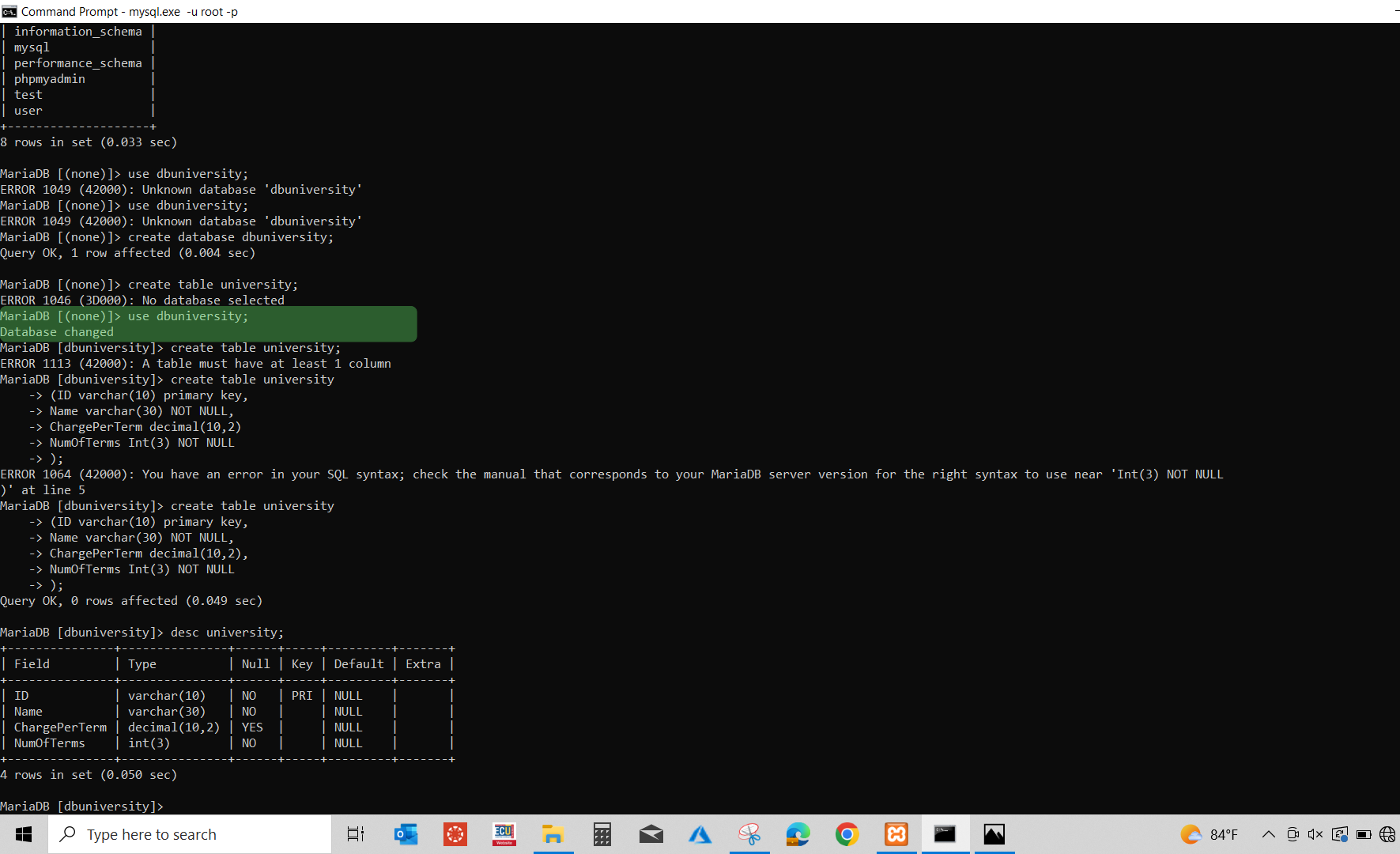Open Outlook from the taskbar
This screenshot has height=854, width=1400.
coord(406,834)
